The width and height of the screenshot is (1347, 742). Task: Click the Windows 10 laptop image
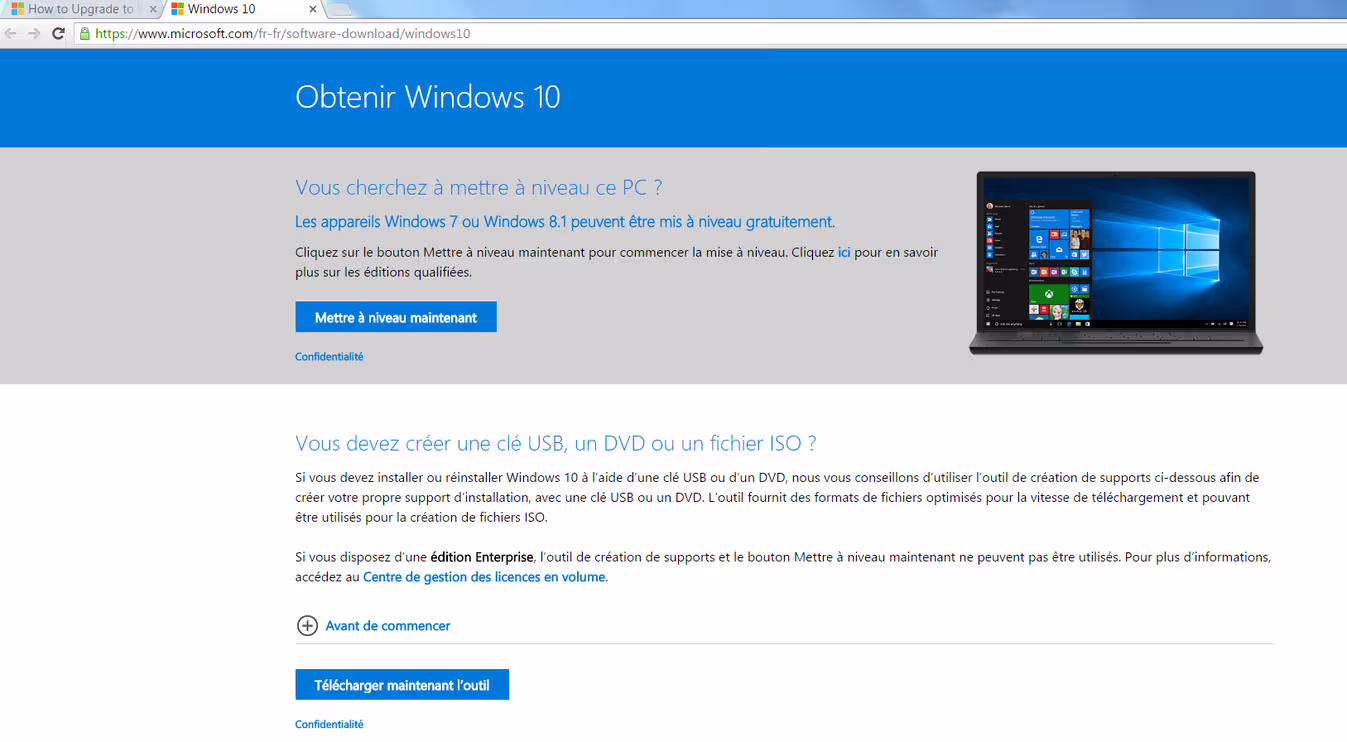click(x=1116, y=262)
